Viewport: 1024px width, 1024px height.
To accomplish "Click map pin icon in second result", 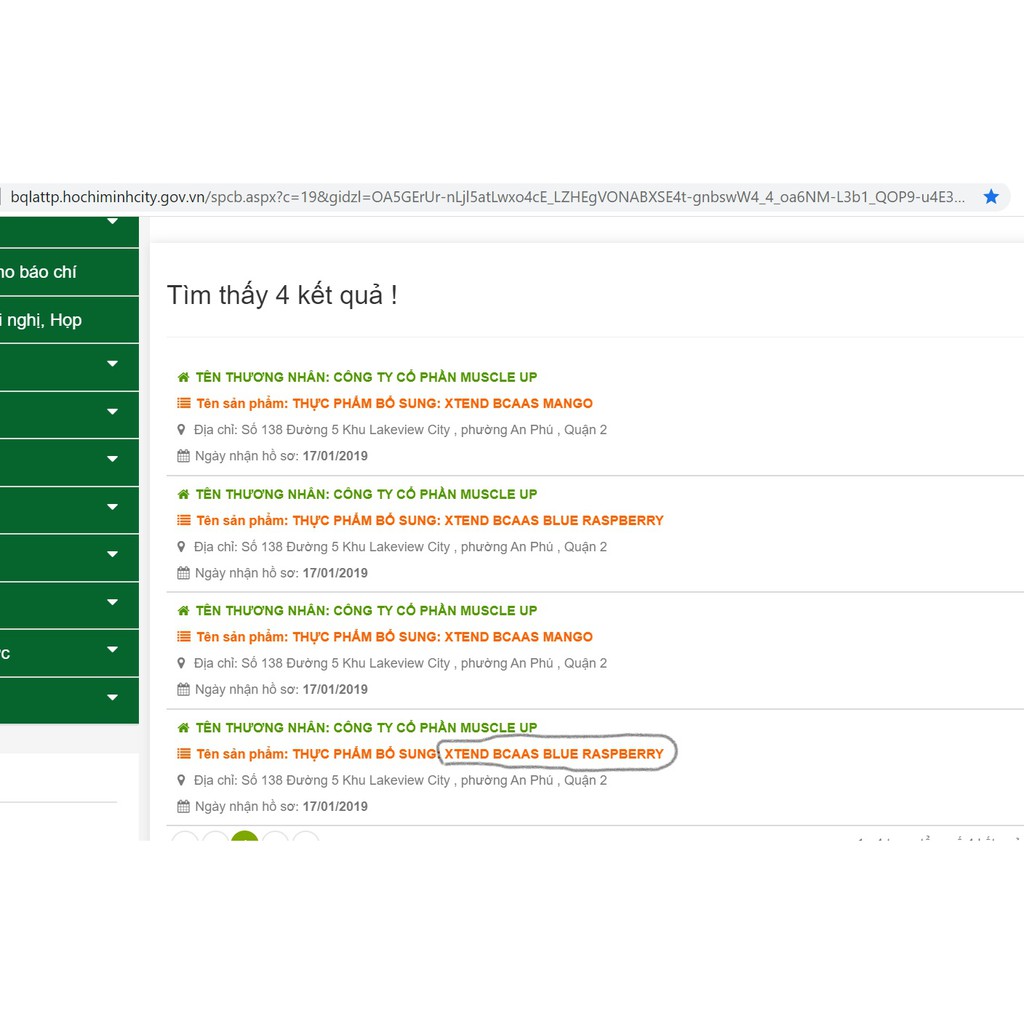I will pyautogui.click(x=182, y=547).
